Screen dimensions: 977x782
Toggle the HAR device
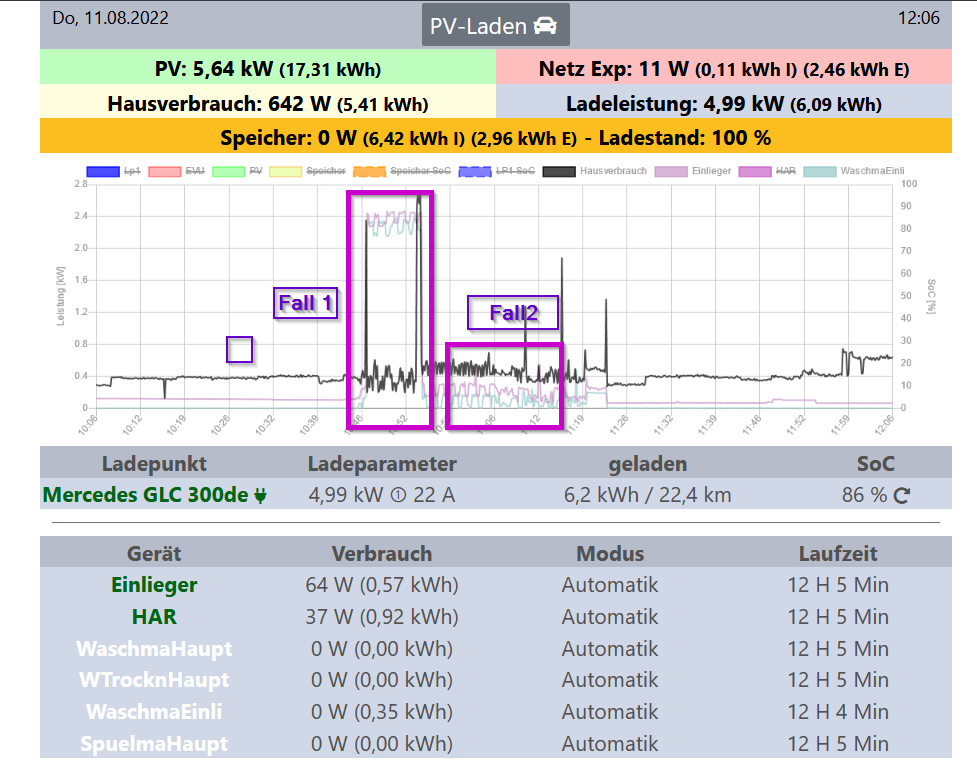(154, 617)
